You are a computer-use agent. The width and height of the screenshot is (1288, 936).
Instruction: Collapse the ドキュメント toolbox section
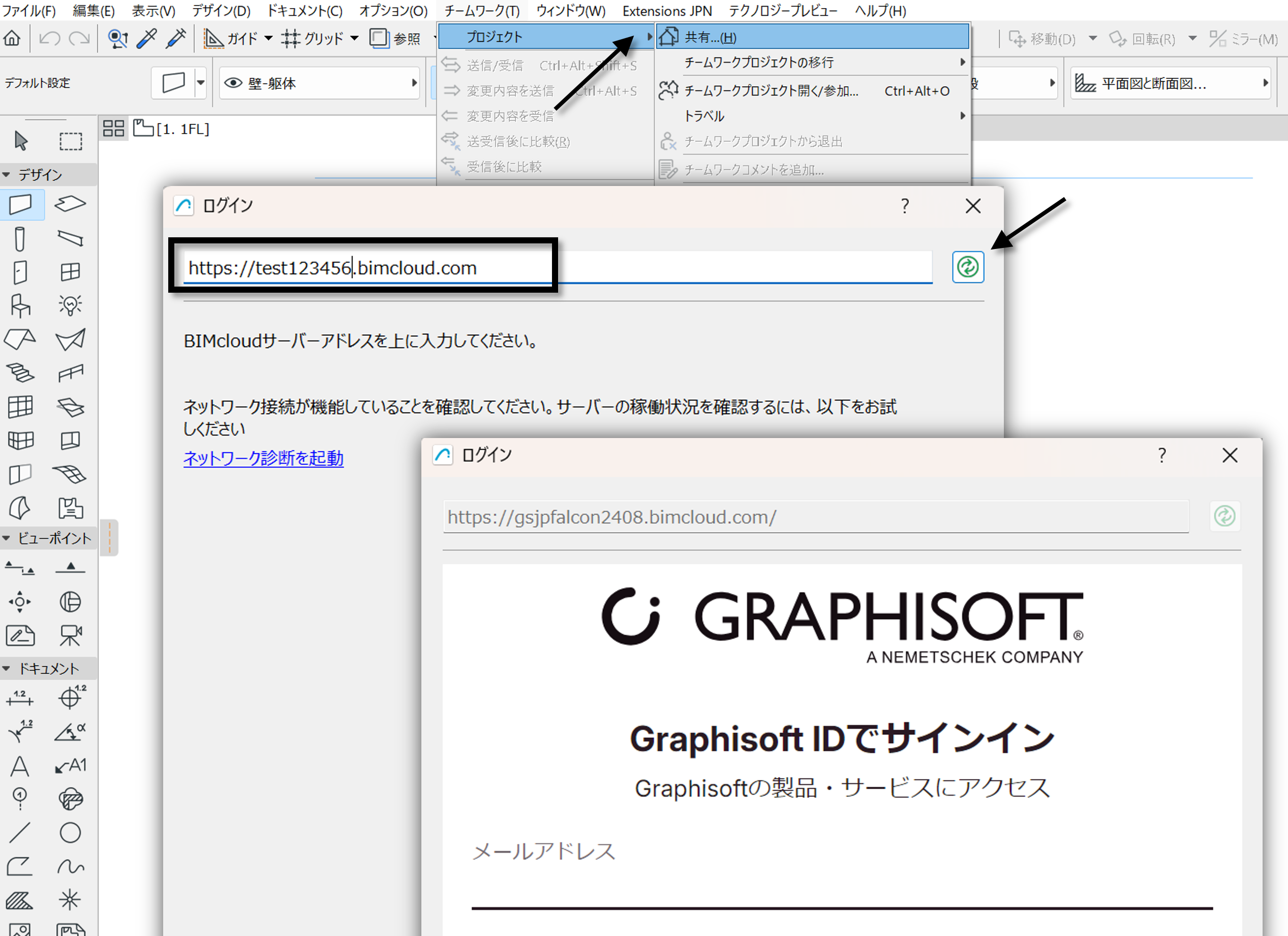click(7, 669)
